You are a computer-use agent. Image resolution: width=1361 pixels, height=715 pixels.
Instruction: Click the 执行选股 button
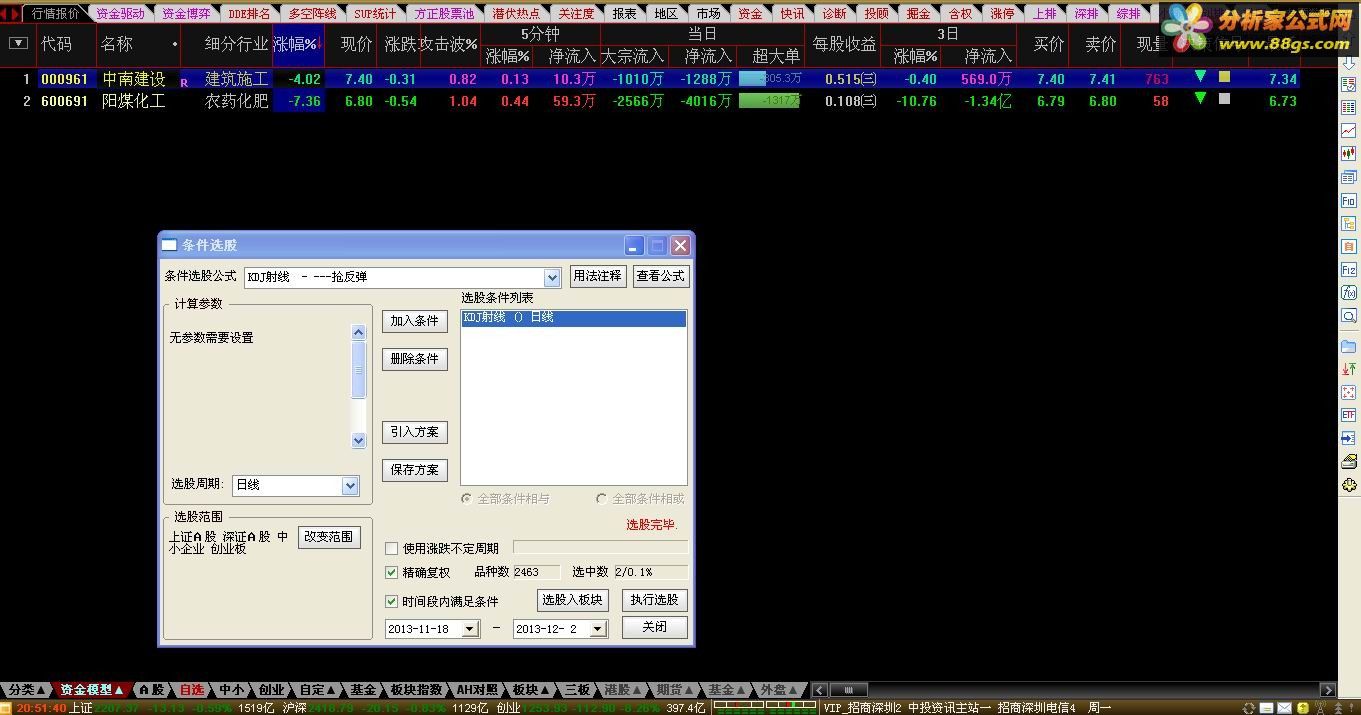[x=655, y=600]
